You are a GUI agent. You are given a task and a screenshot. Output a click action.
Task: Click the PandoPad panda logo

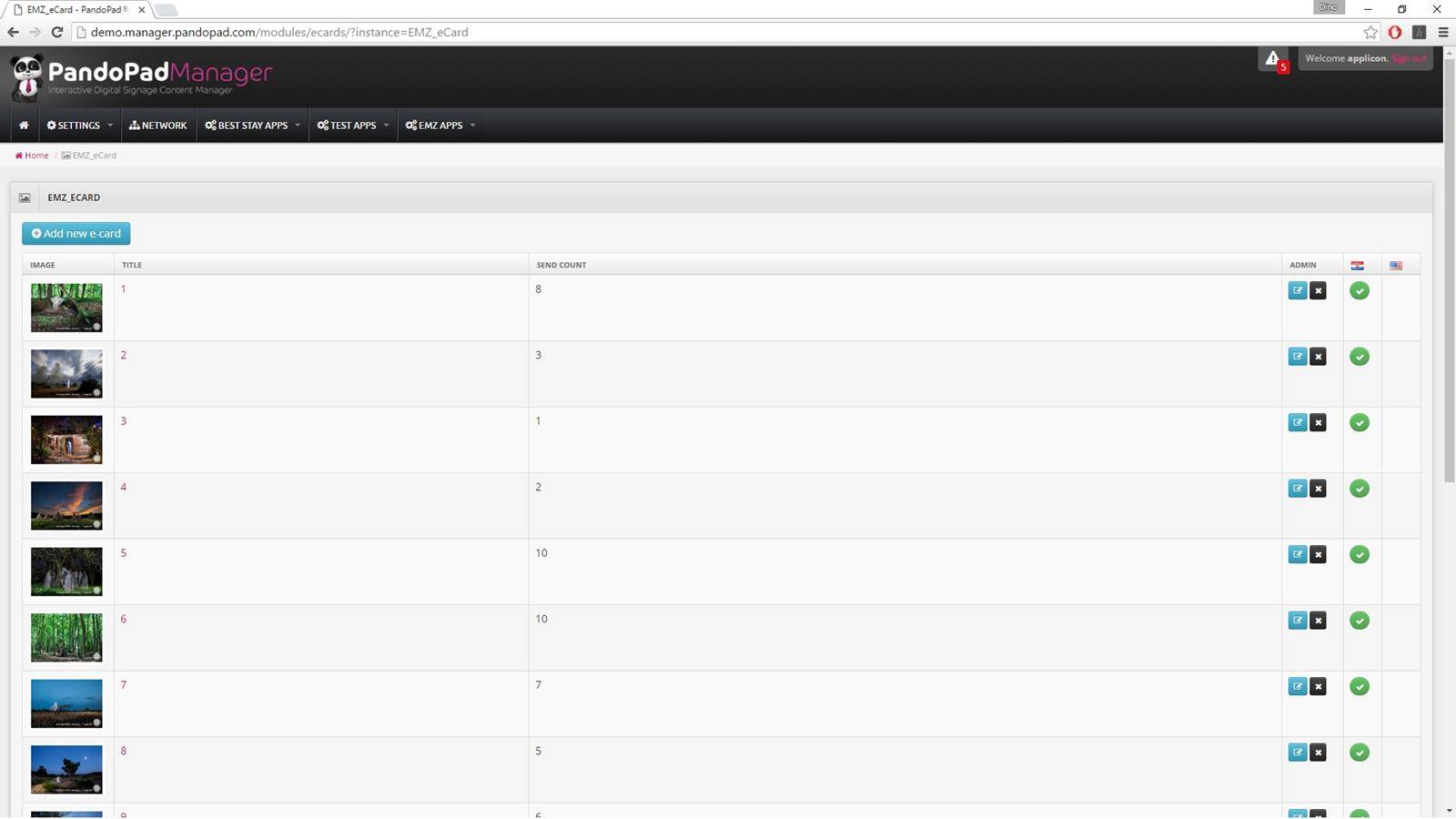tap(27, 77)
